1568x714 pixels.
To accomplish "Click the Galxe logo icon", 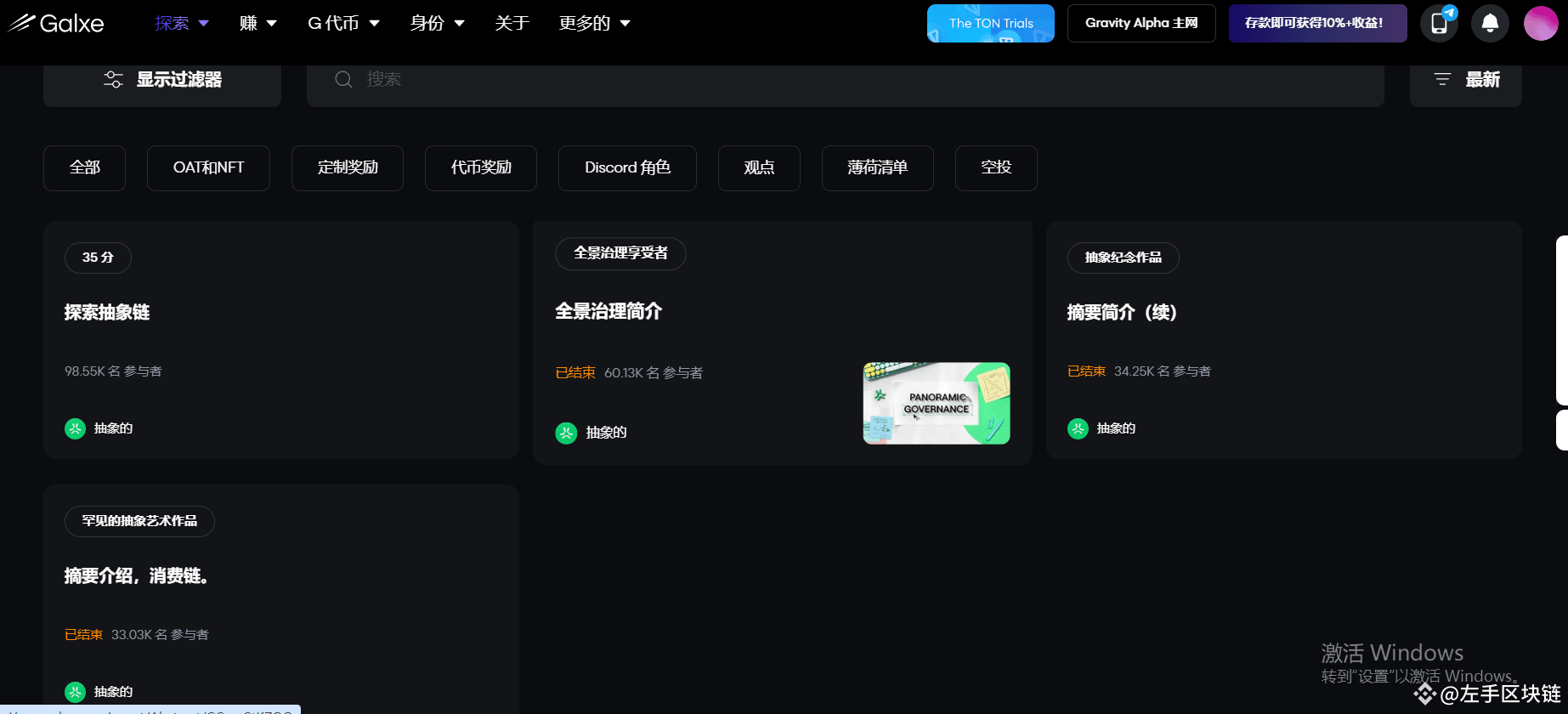I will [22, 23].
